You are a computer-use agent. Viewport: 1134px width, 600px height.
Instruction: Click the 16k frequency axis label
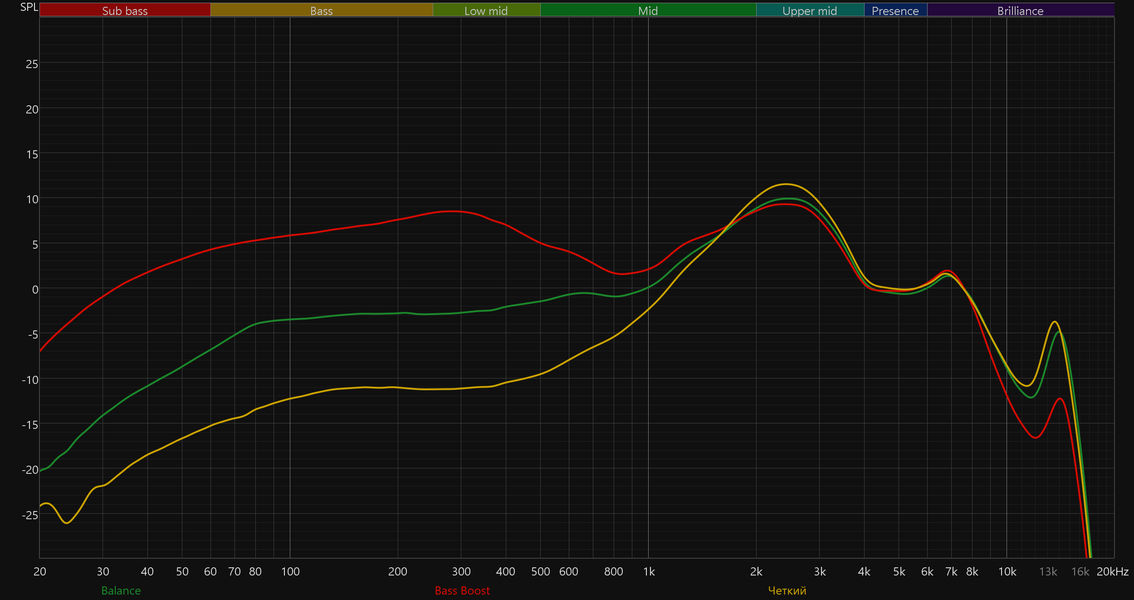pyautogui.click(x=1080, y=572)
